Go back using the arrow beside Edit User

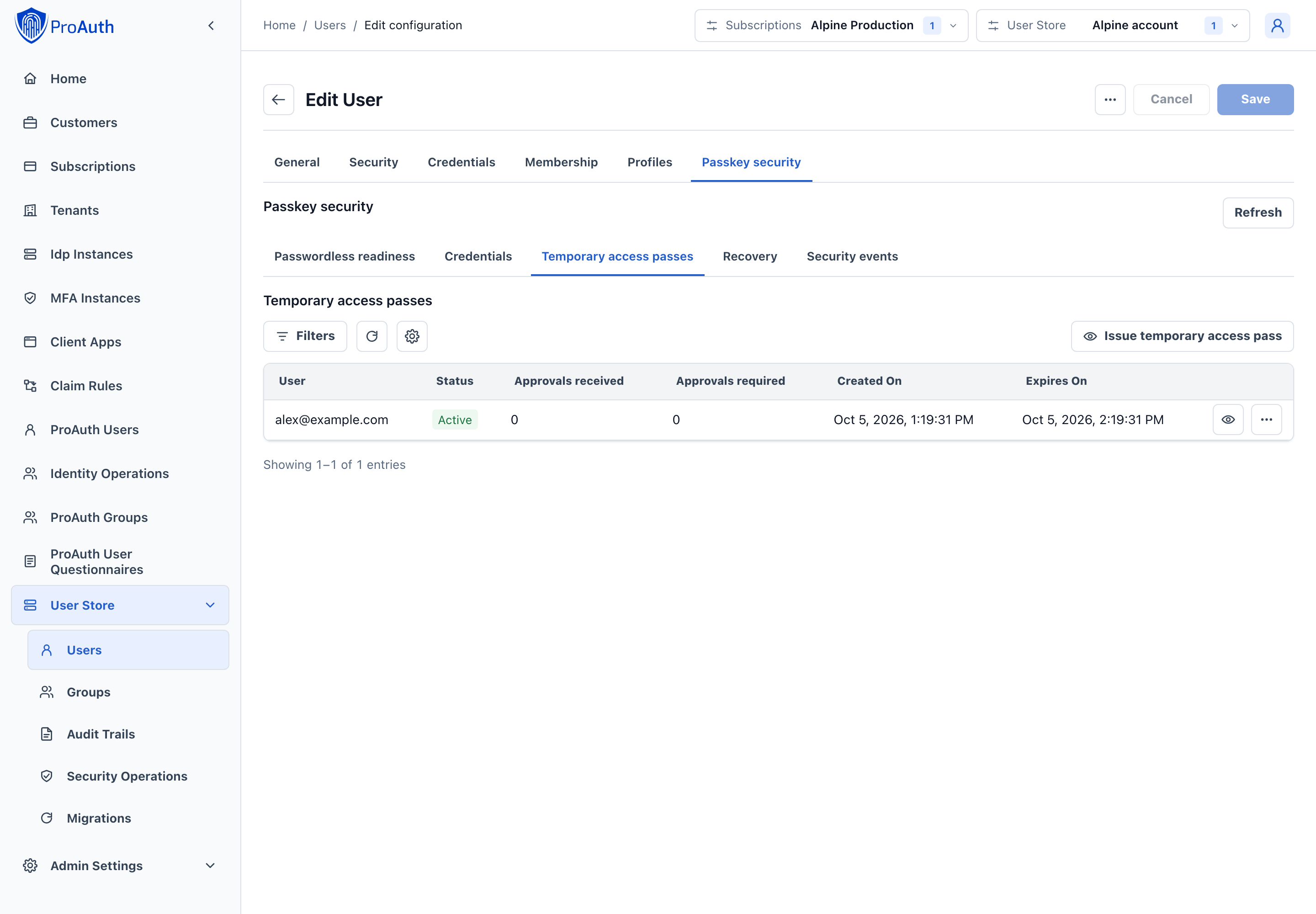[279, 100]
